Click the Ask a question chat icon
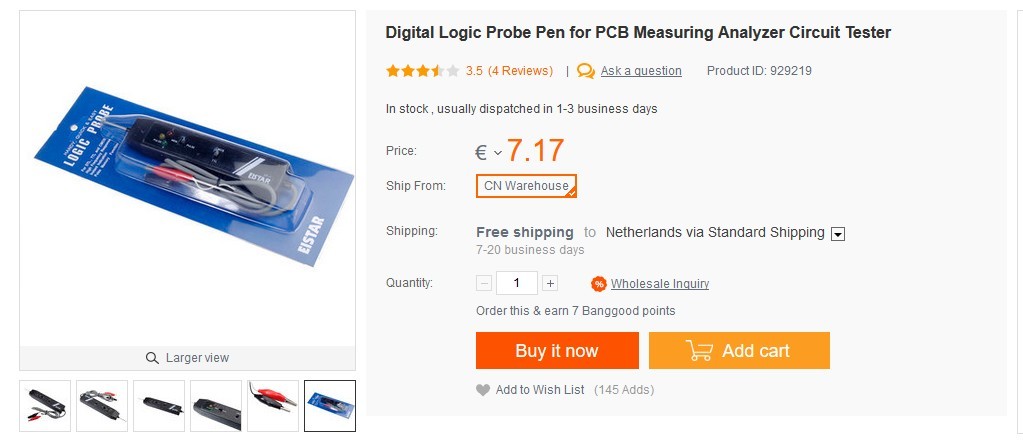The image size is (1023, 440). (x=586, y=71)
